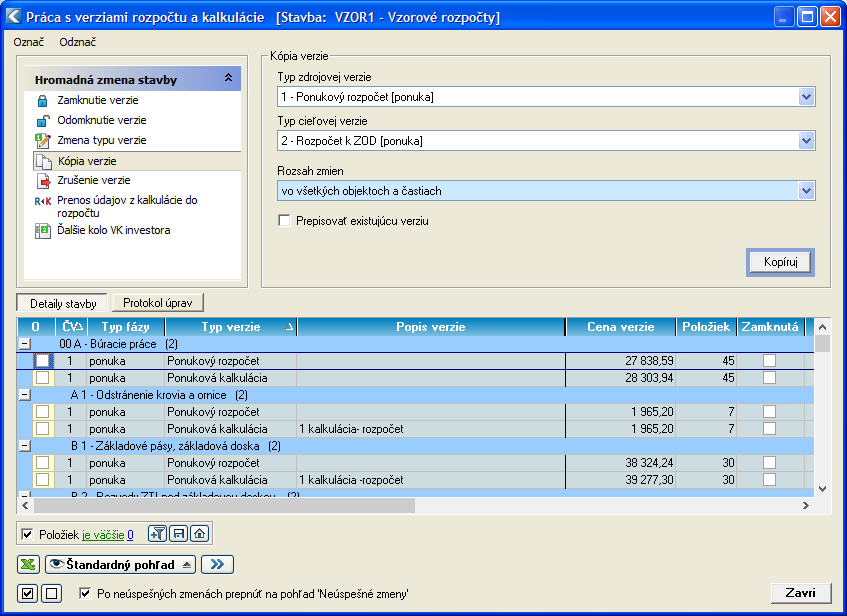Click the Kopíruj button

pyautogui.click(x=780, y=262)
